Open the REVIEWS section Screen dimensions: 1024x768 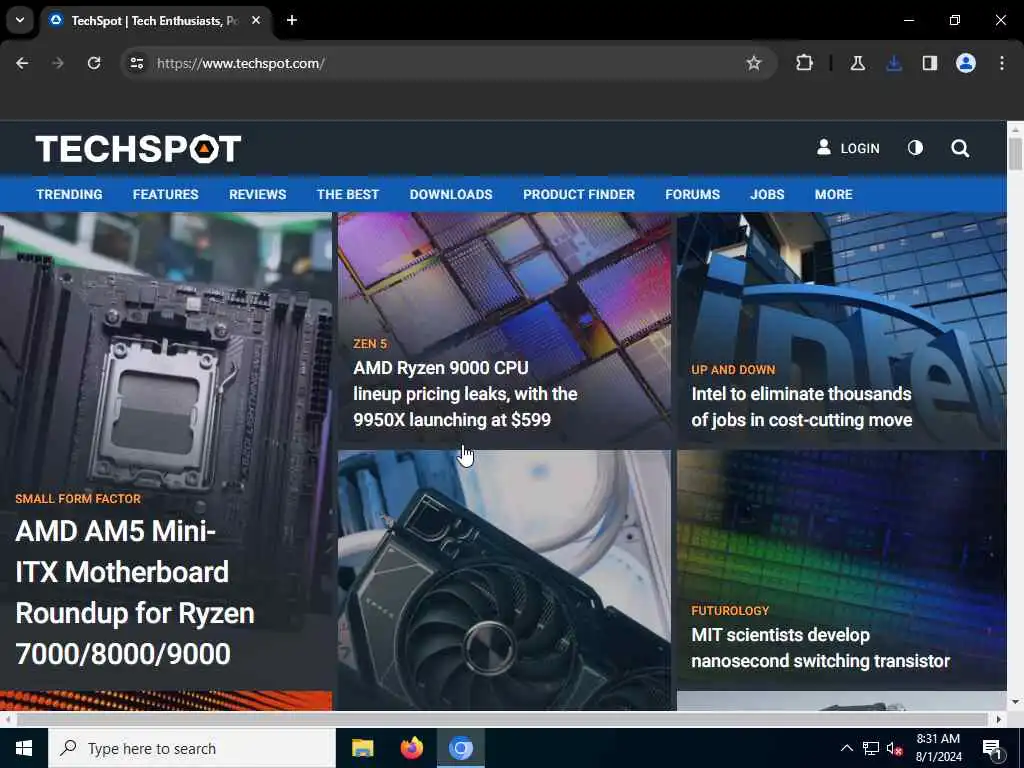point(257,195)
